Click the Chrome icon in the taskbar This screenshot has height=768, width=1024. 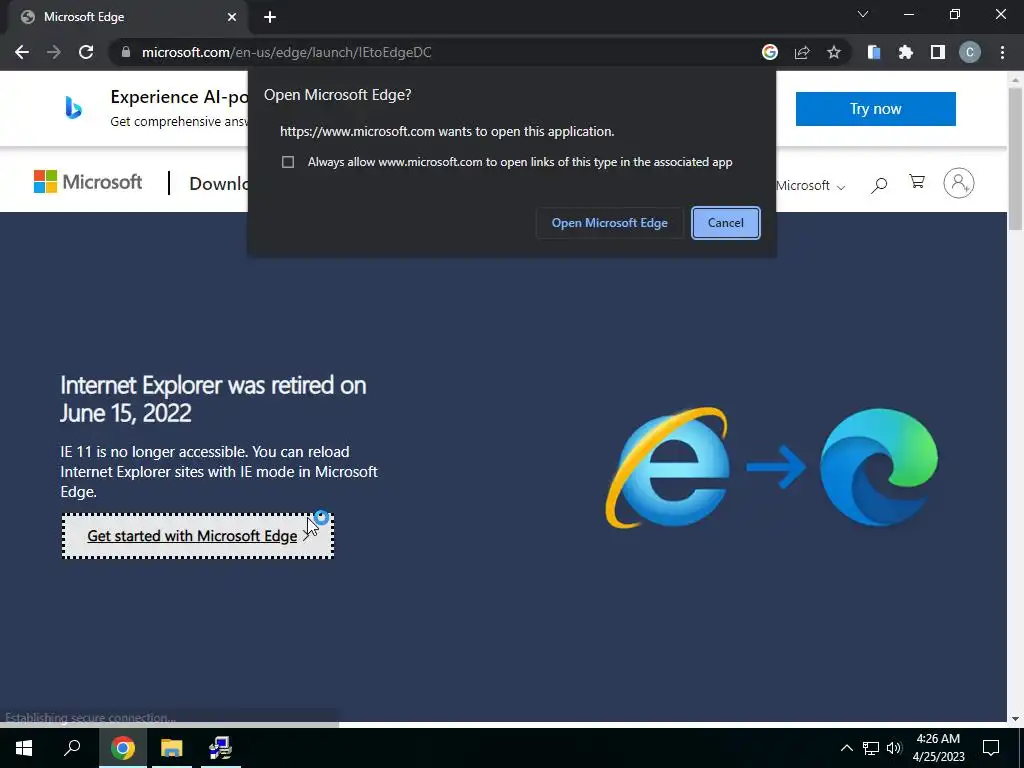click(x=122, y=748)
